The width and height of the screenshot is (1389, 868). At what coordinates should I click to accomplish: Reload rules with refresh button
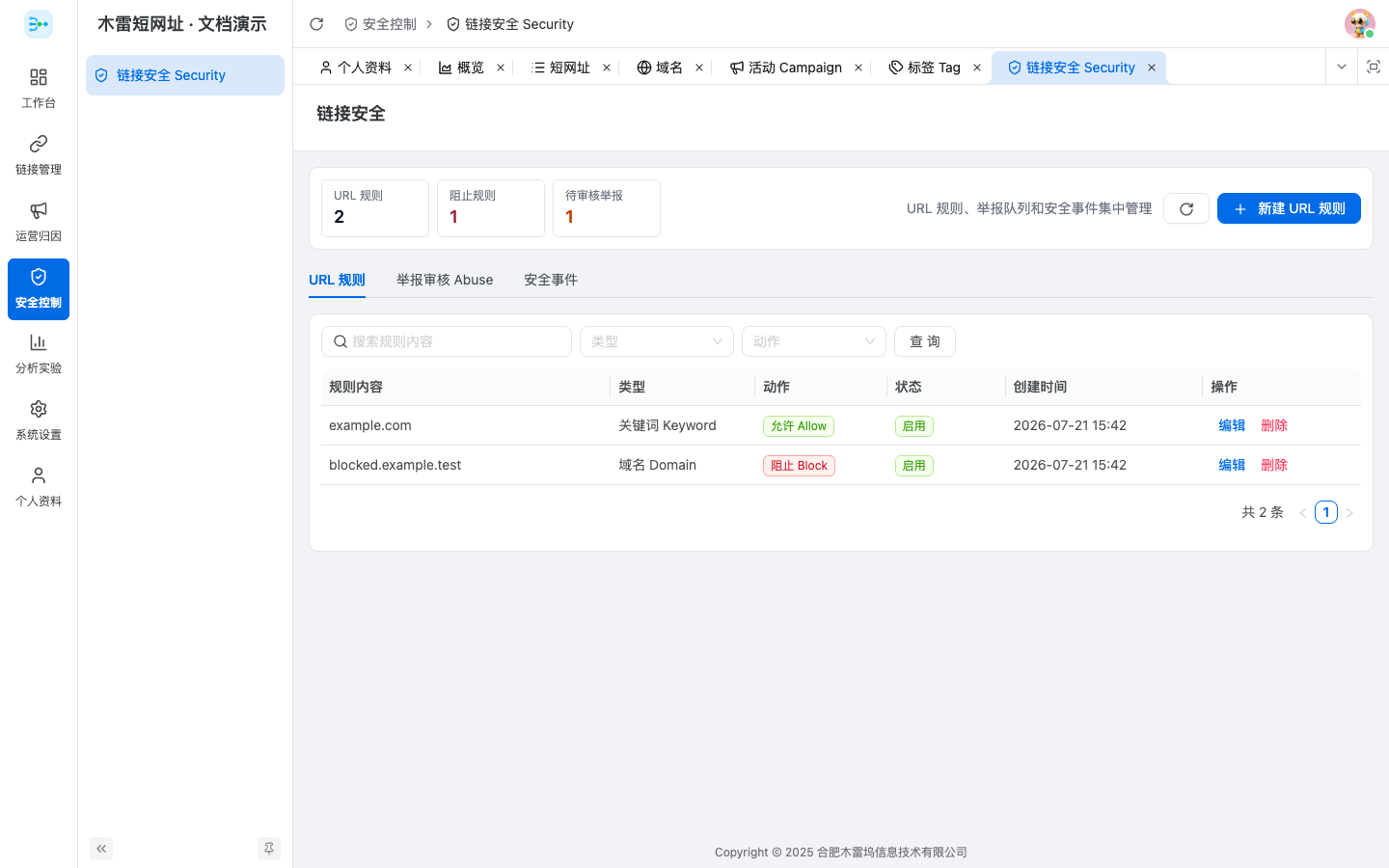coord(1186,208)
